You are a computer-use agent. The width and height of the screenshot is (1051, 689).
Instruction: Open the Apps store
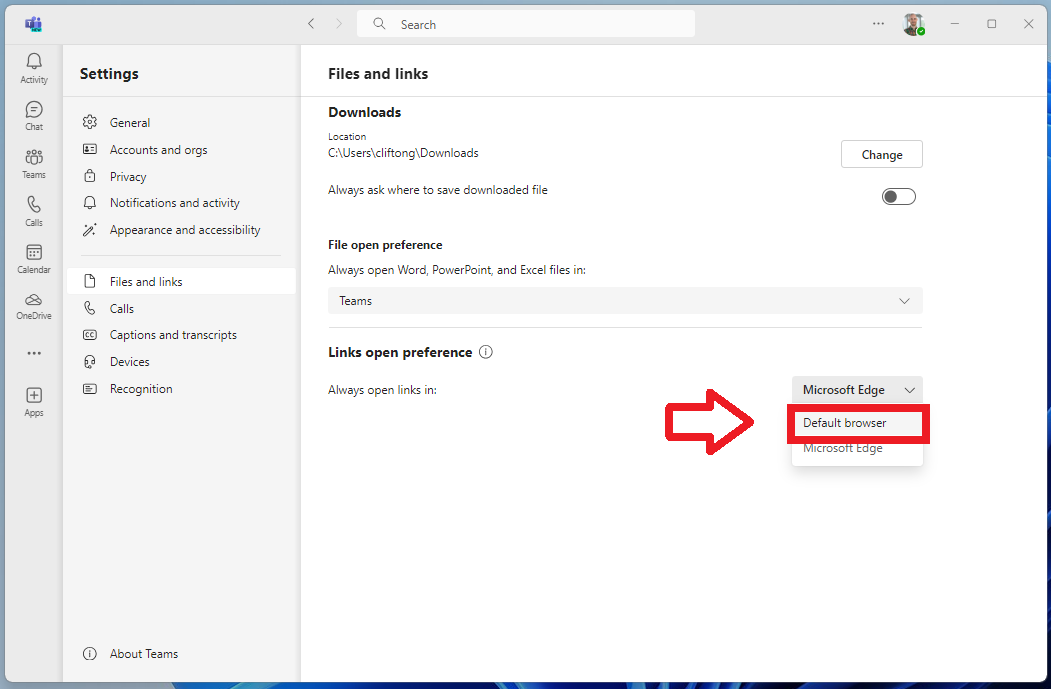click(x=34, y=402)
